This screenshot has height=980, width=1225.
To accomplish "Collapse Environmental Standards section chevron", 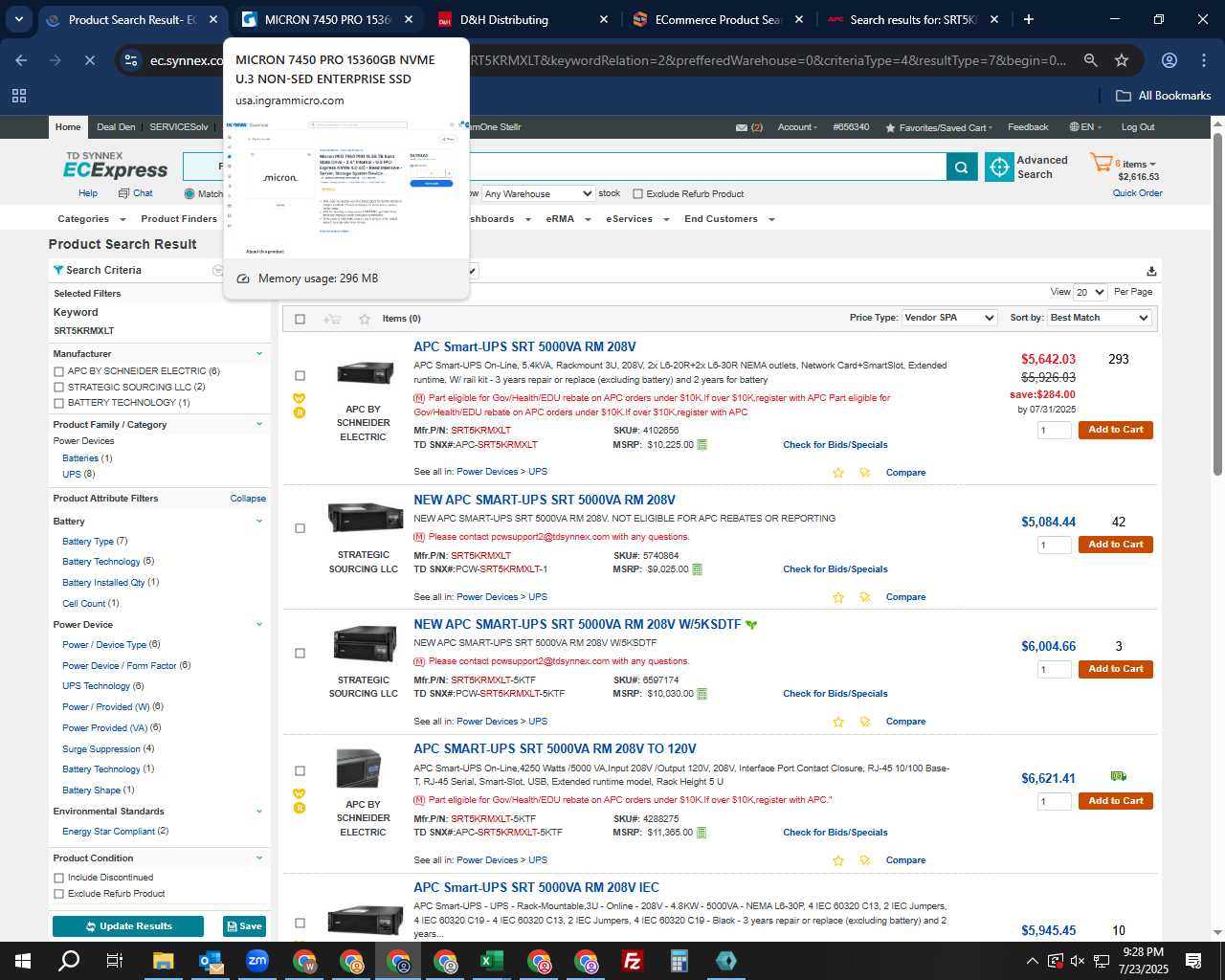I will [259, 812].
